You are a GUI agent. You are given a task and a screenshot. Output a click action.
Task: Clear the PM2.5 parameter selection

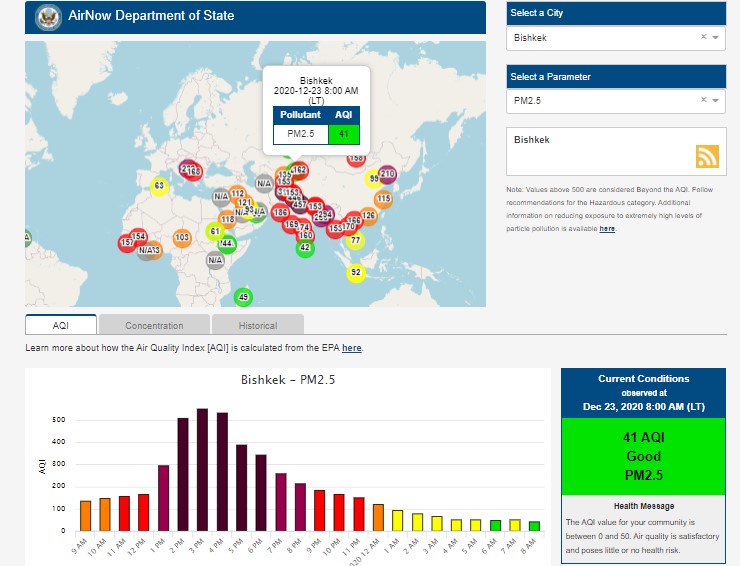(x=703, y=100)
